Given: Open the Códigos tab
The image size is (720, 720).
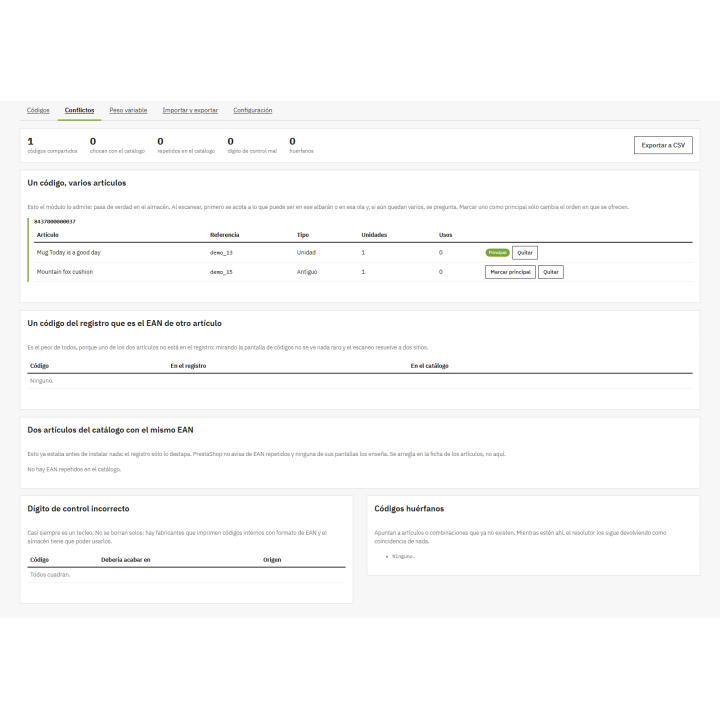Looking at the screenshot, I should [38, 110].
